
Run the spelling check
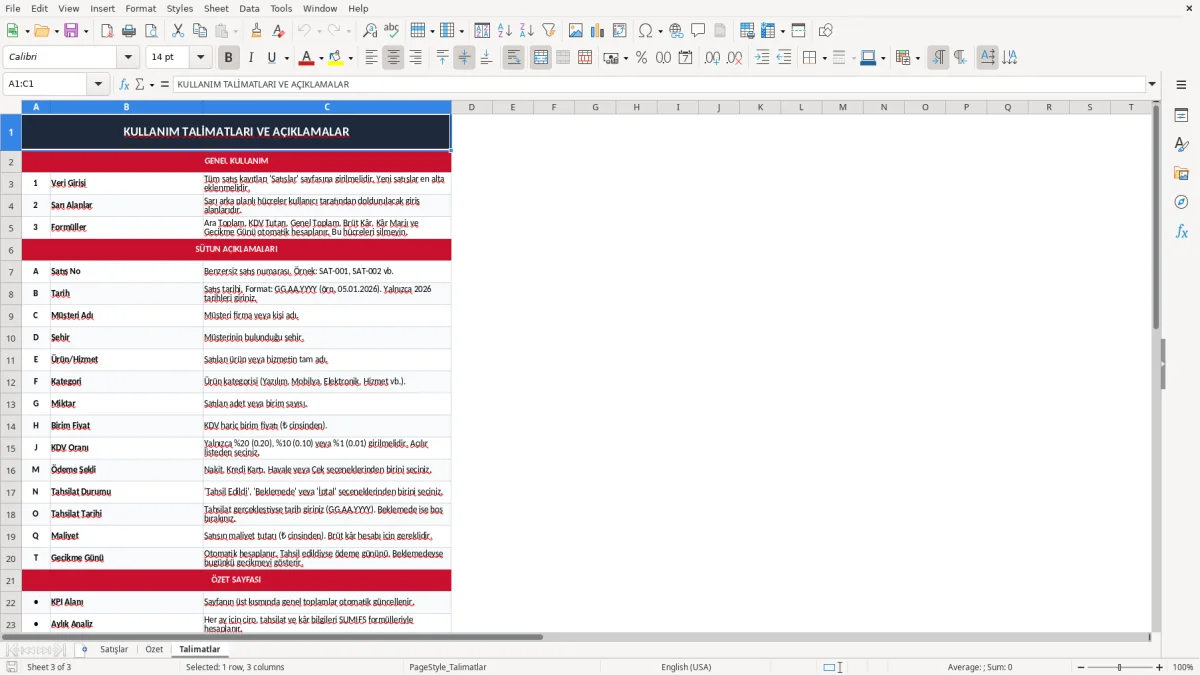[x=392, y=31]
